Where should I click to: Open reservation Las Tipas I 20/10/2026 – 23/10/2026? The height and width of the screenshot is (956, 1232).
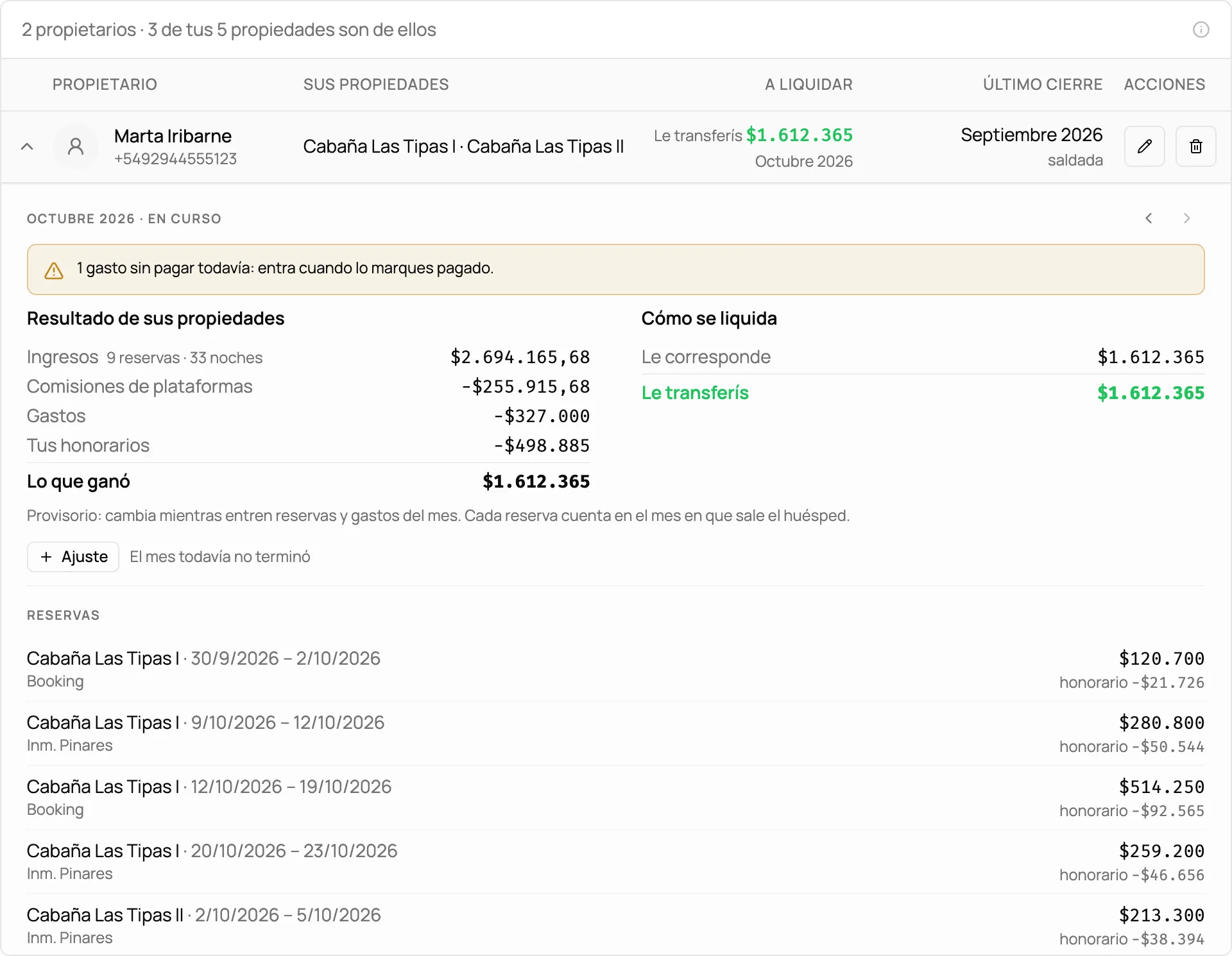pyautogui.click(x=615, y=862)
